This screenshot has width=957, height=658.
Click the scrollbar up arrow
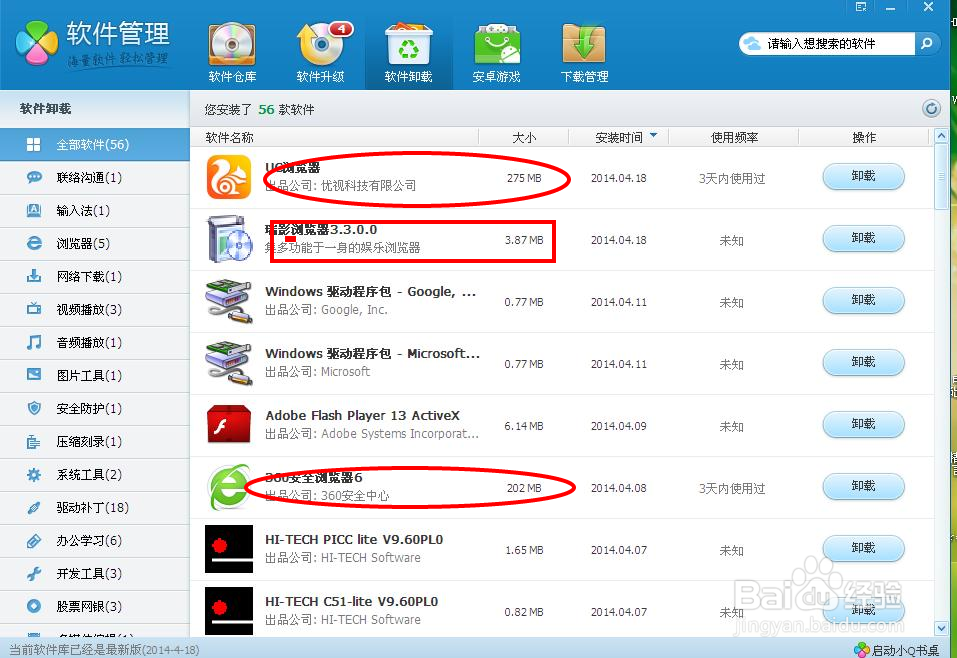coord(941,136)
